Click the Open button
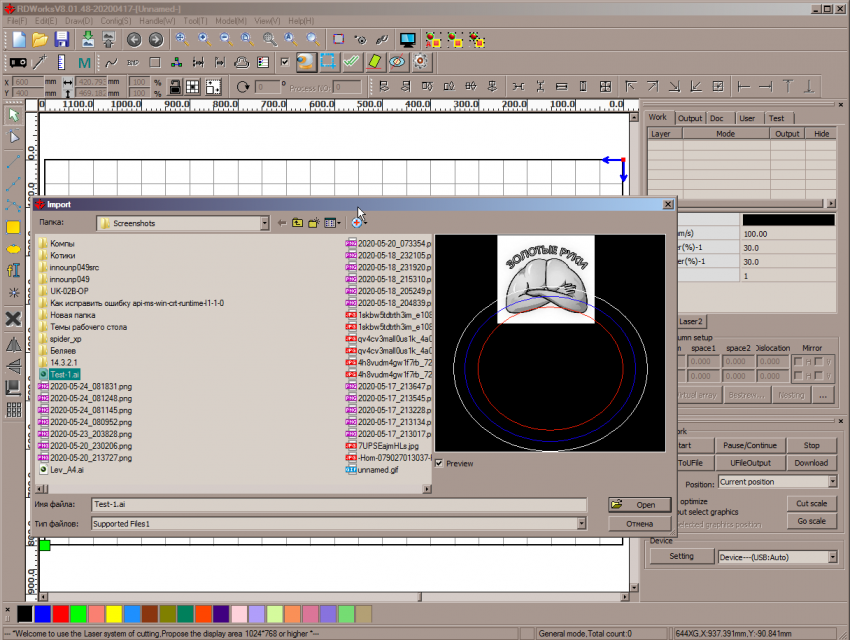The height and width of the screenshot is (640, 850). coord(638,504)
